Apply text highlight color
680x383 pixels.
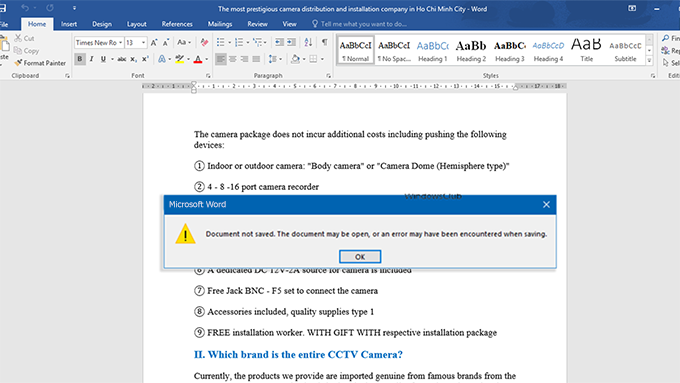180,59
